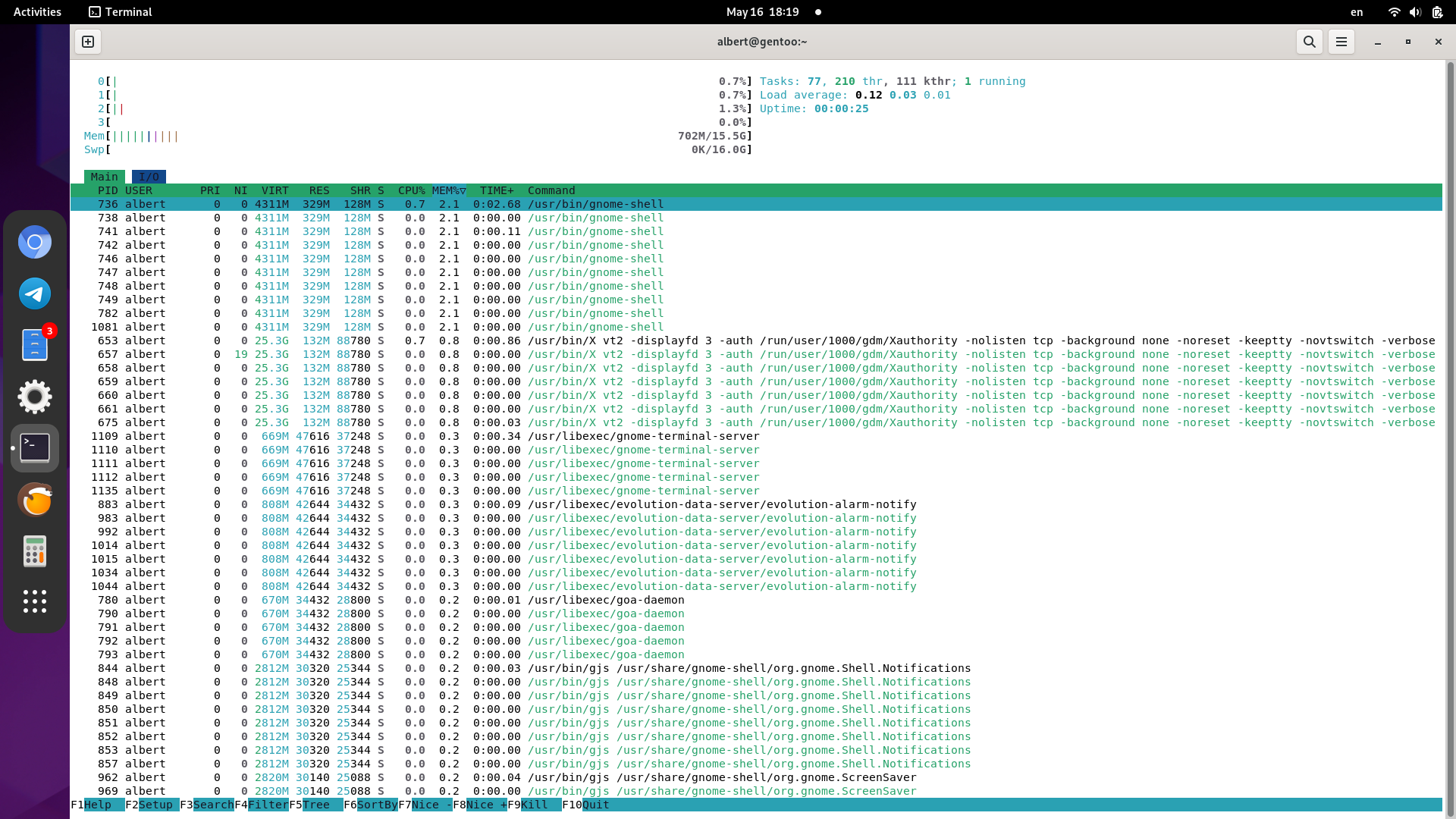Sort by the TIME+ column header
The width and height of the screenshot is (1456, 819).
(497, 190)
